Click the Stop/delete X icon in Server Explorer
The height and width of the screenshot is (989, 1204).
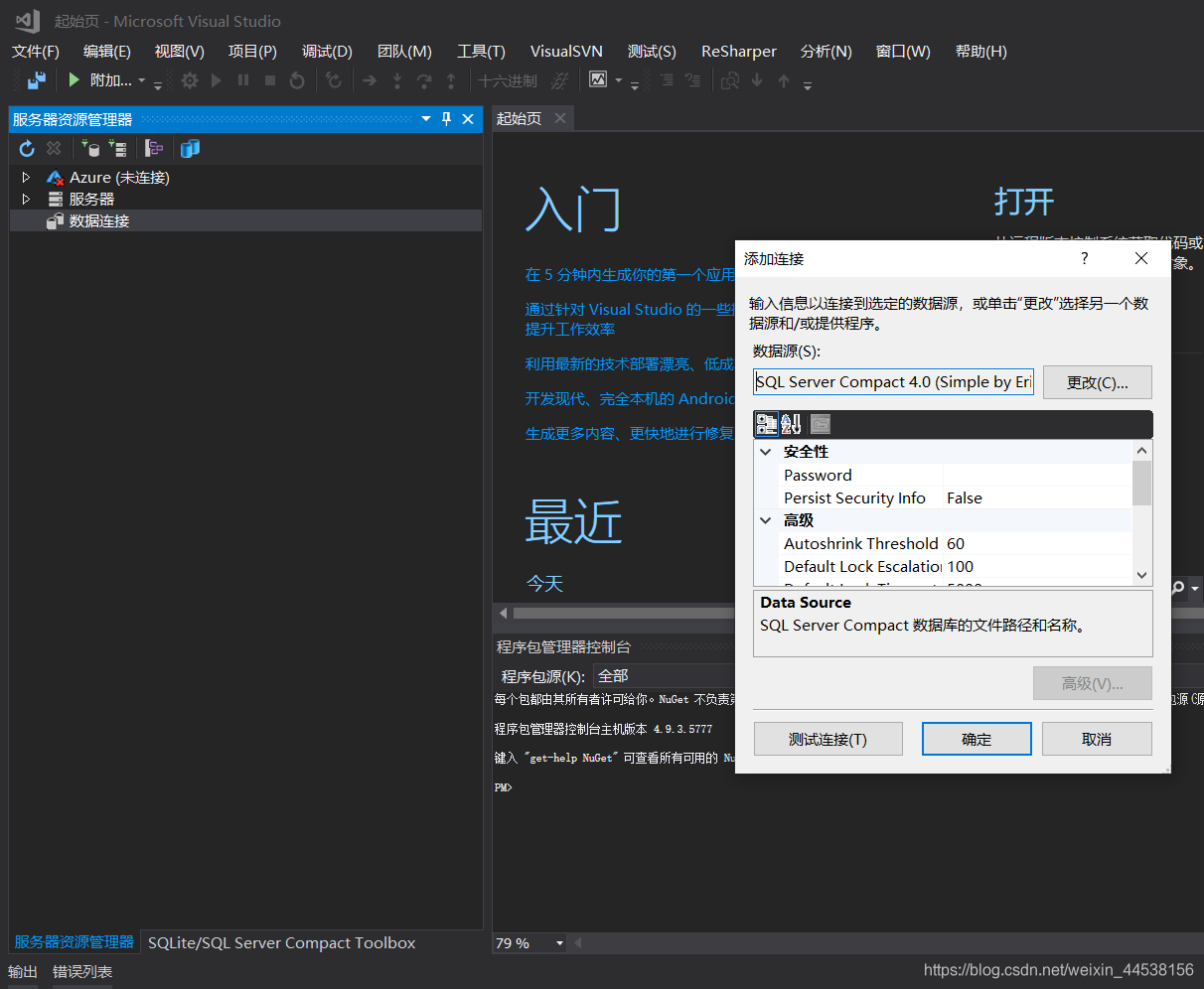(x=54, y=148)
